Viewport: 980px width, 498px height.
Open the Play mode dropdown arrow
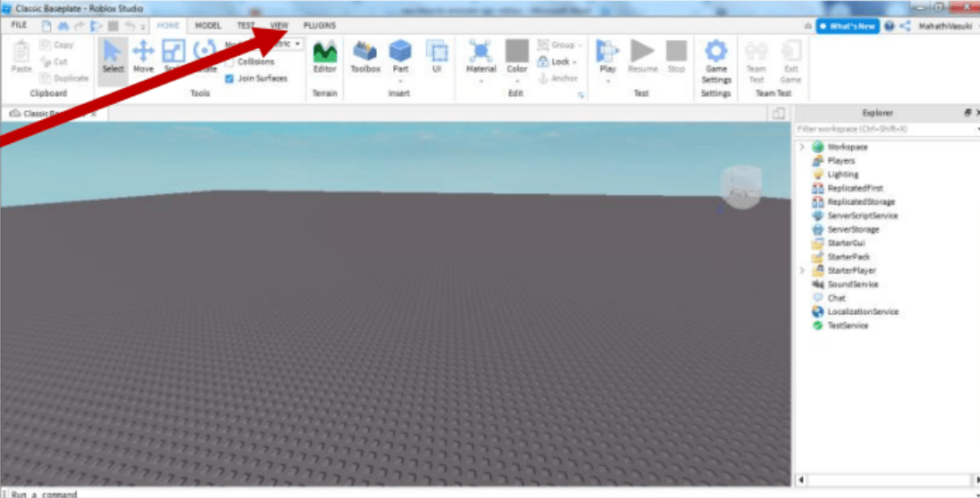[x=607, y=81]
